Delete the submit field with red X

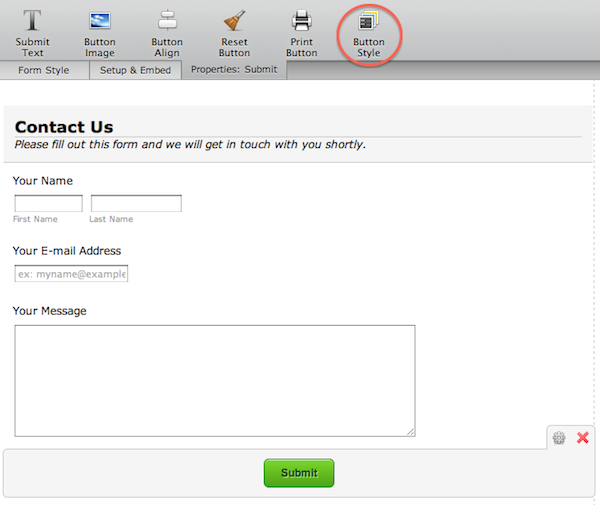point(583,438)
